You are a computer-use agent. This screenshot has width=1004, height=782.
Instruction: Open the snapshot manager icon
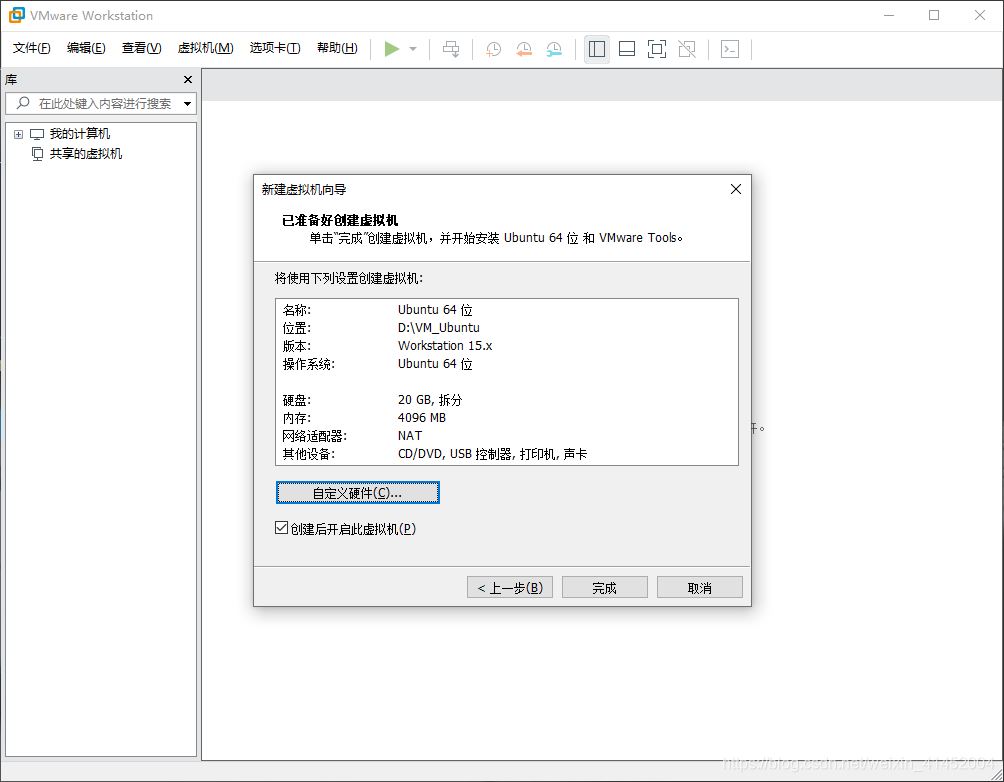(554, 49)
